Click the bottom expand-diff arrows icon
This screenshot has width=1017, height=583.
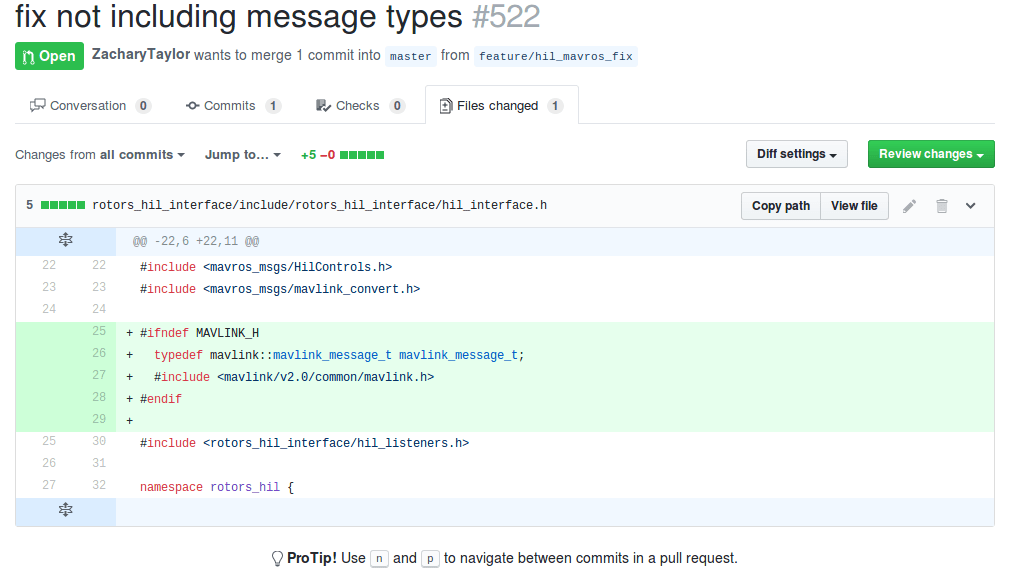click(x=66, y=510)
